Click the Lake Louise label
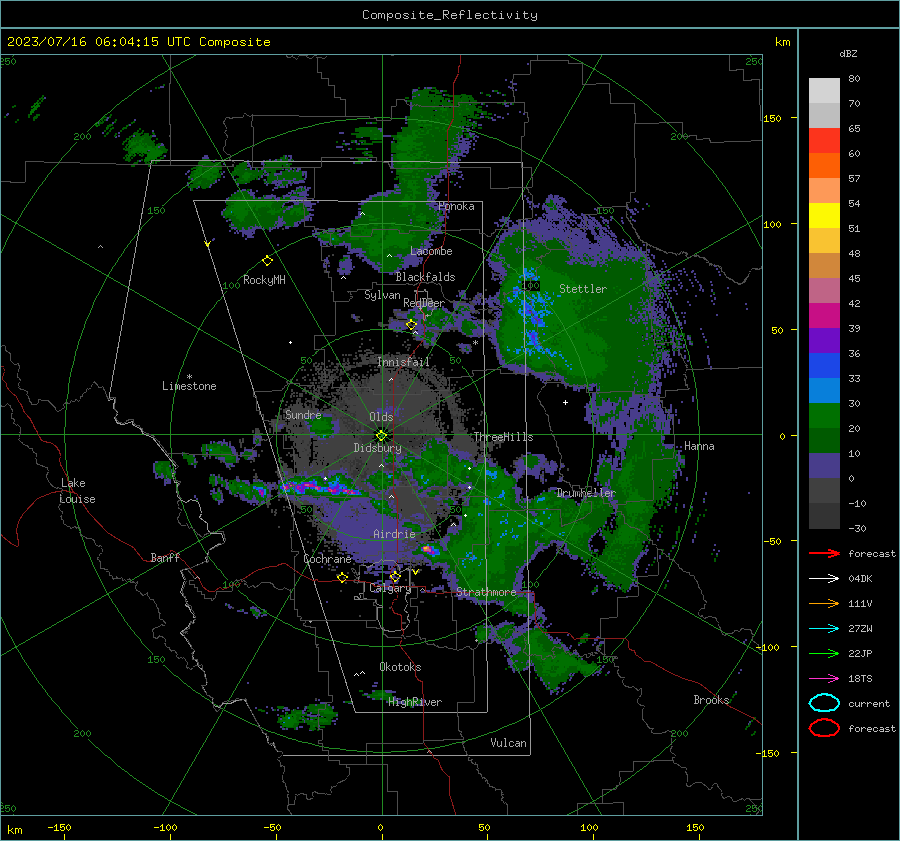The height and width of the screenshot is (841, 900). [x=78, y=491]
